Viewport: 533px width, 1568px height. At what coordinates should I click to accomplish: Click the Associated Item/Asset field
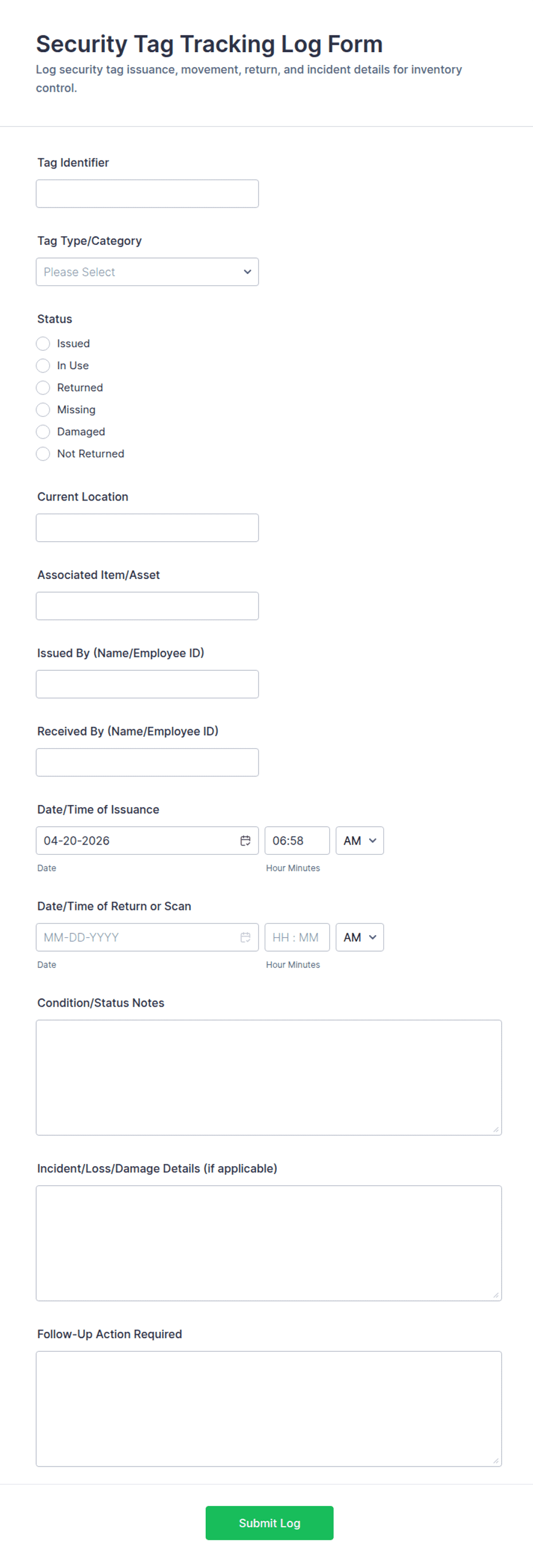coord(147,606)
